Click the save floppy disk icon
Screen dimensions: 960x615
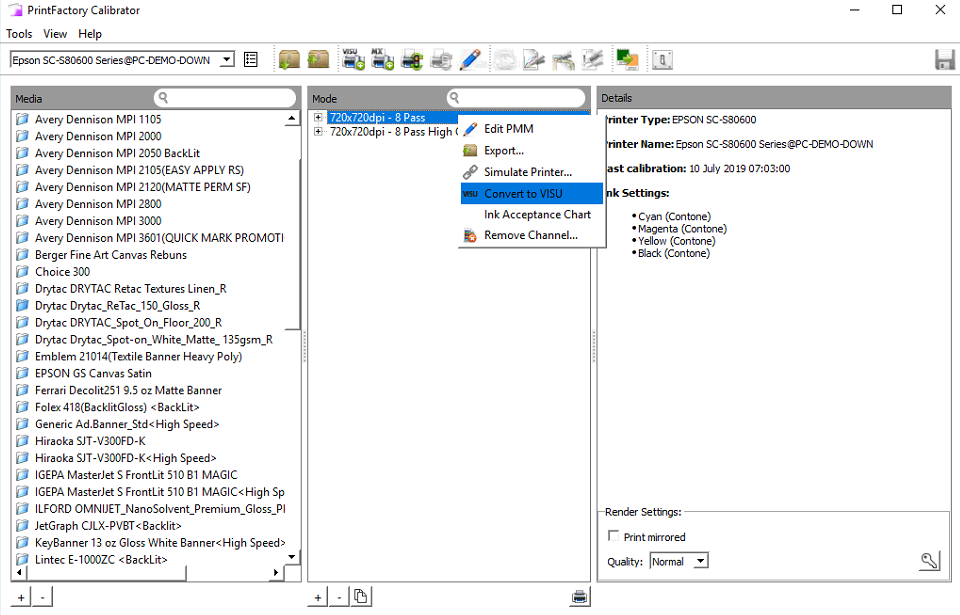pos(945,59)
